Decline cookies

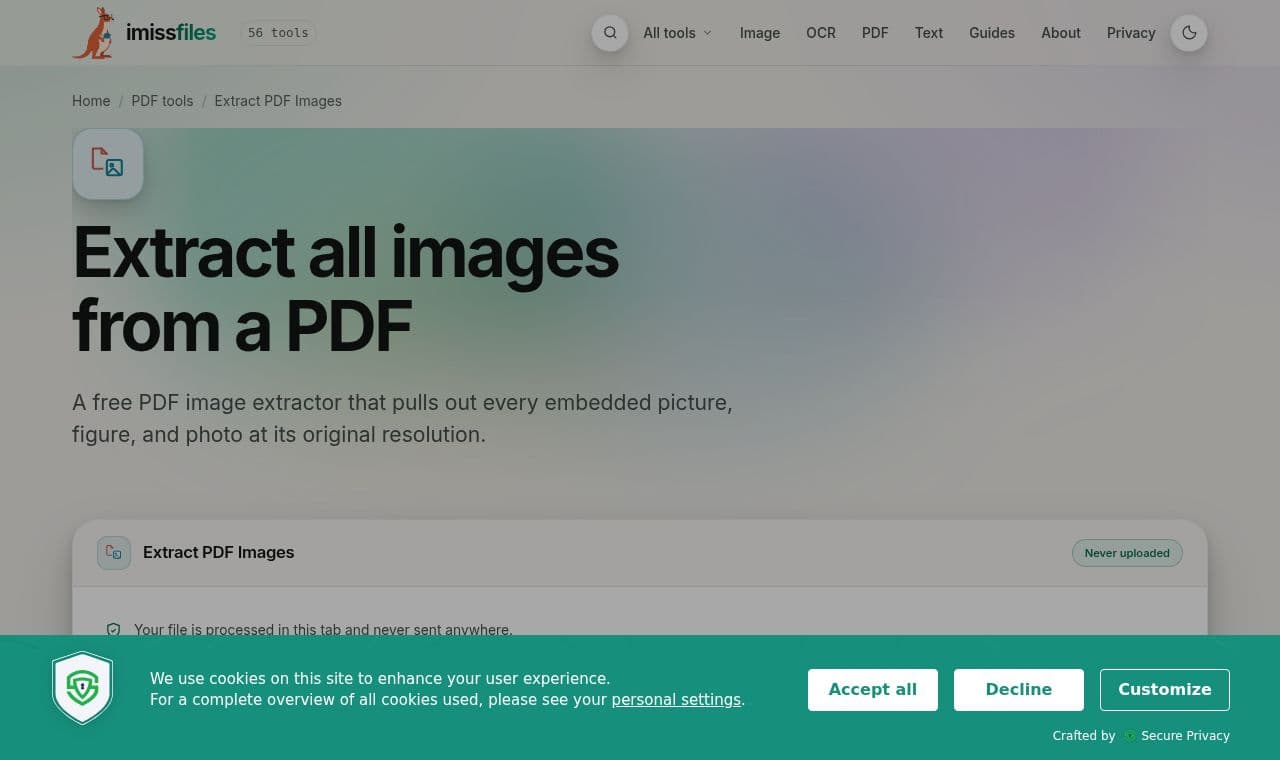[x=1019, y=690]
